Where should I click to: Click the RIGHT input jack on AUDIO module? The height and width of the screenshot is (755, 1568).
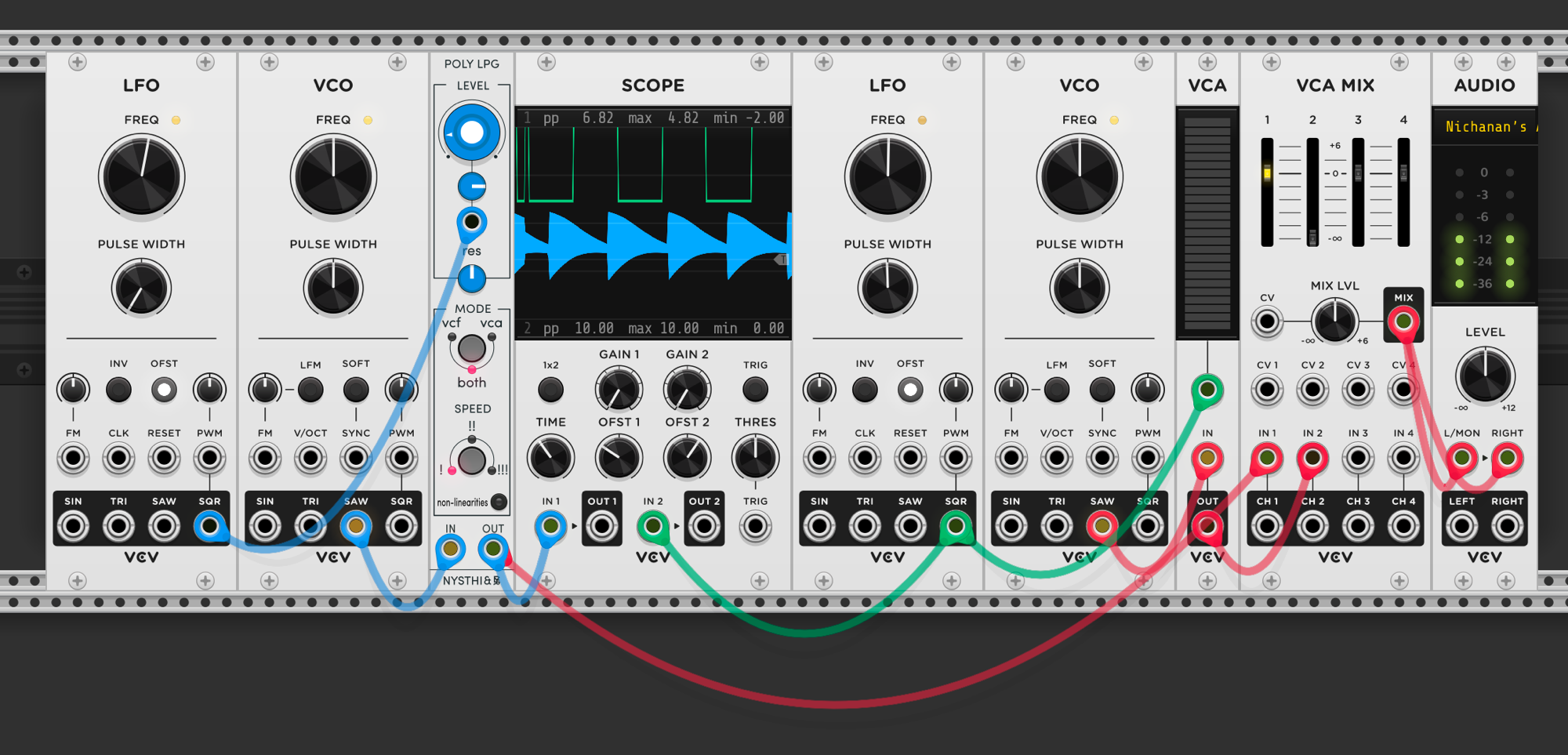[x=1507, y=458]
